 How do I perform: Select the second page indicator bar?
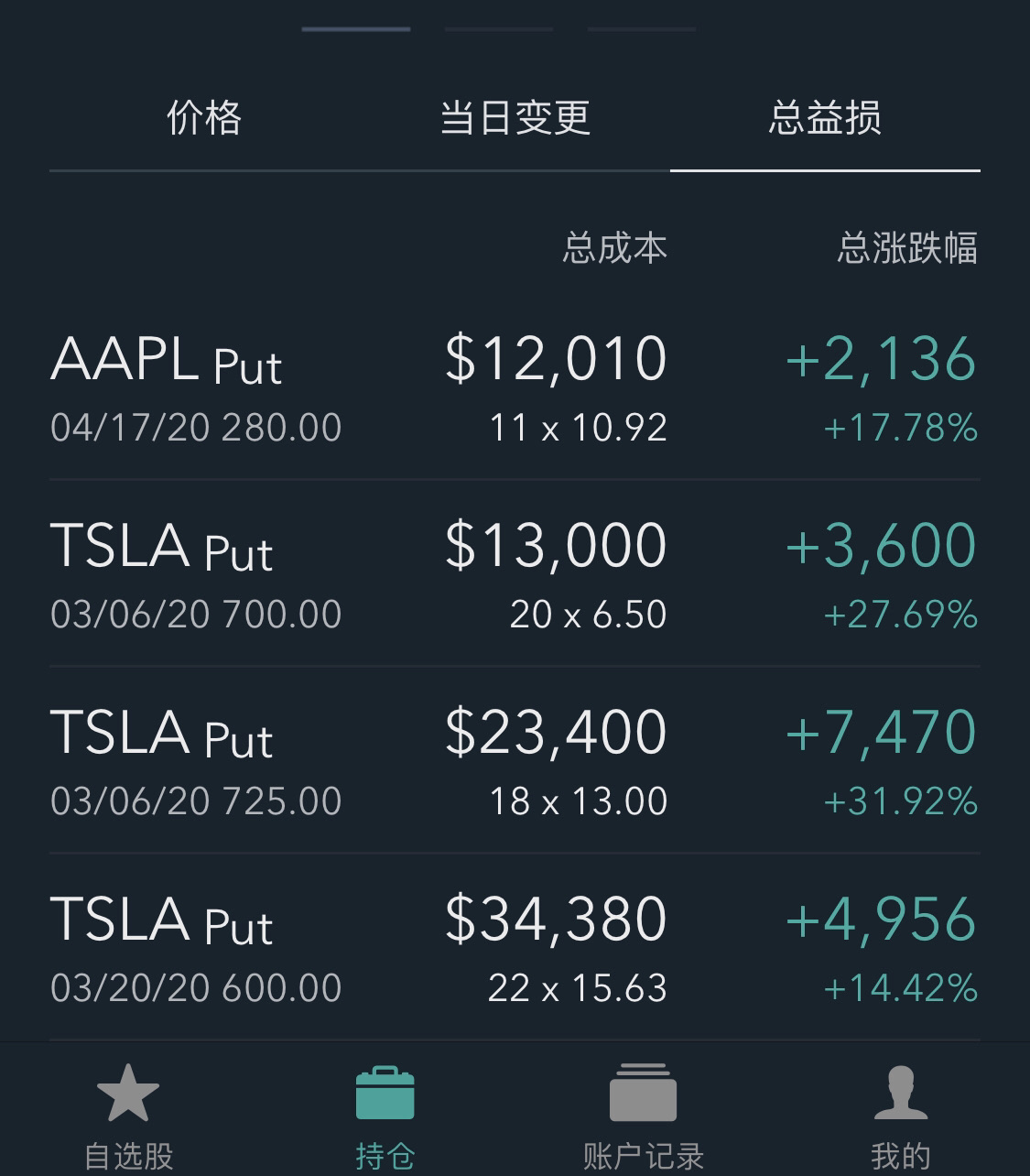(x=499, y=29)
